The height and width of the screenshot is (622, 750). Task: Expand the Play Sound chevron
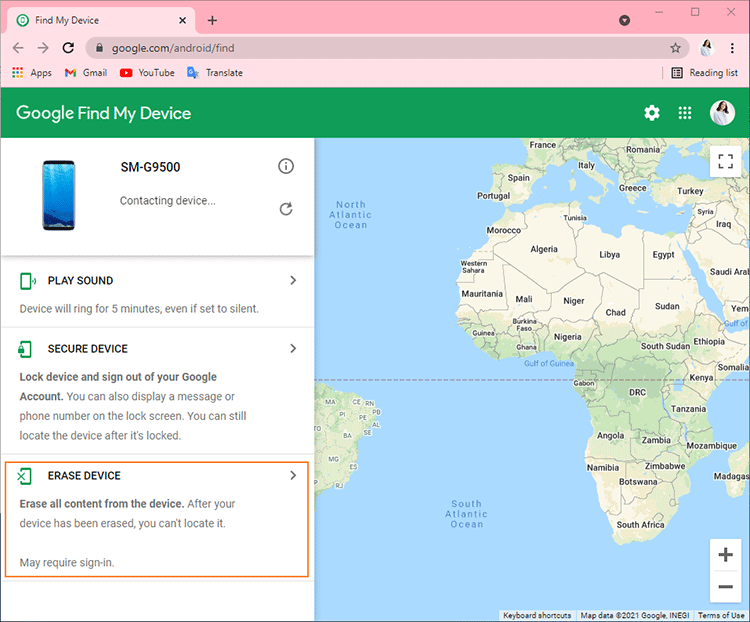(293, 280)
